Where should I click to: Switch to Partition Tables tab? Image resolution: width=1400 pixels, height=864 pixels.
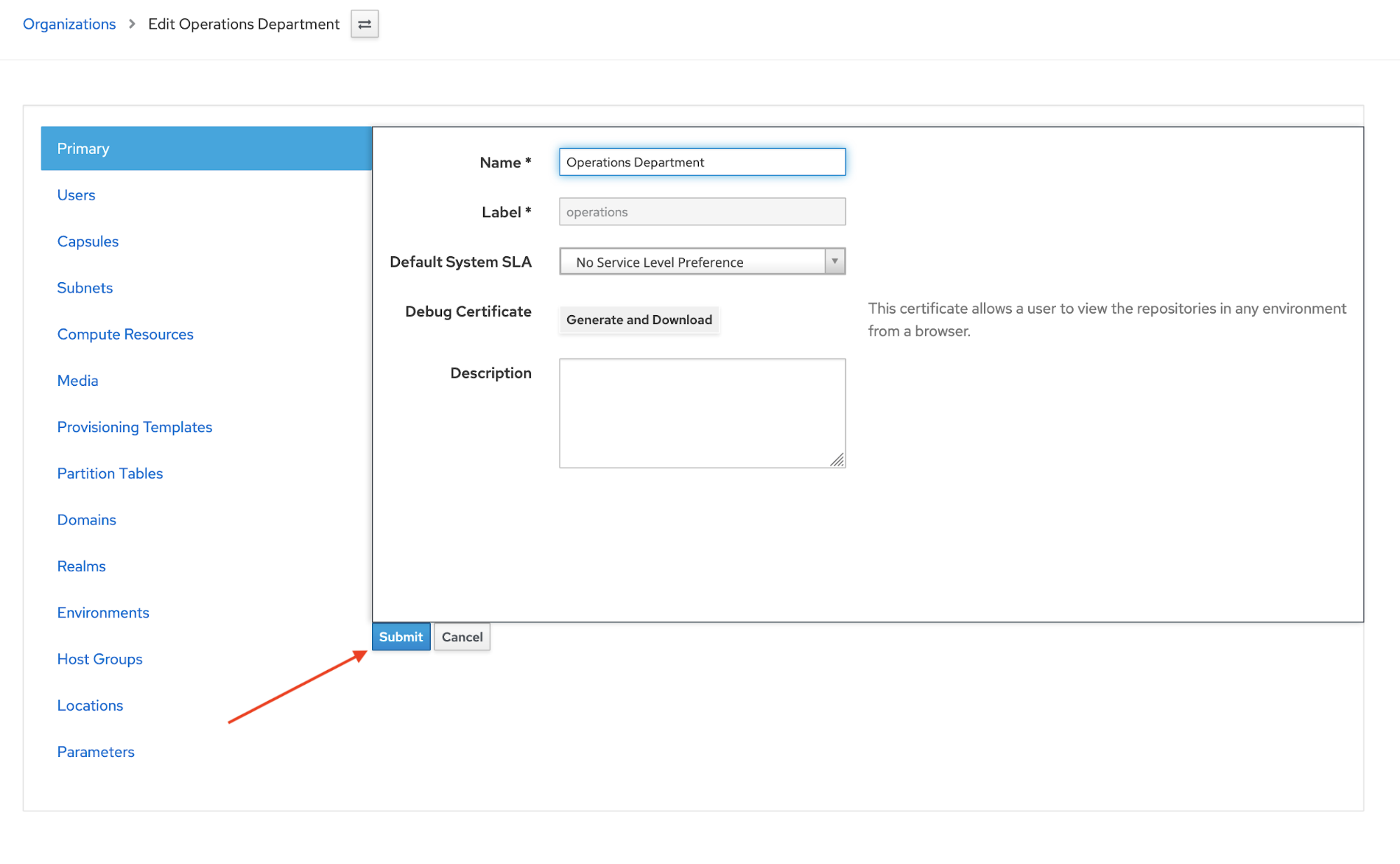click(109, 473)
